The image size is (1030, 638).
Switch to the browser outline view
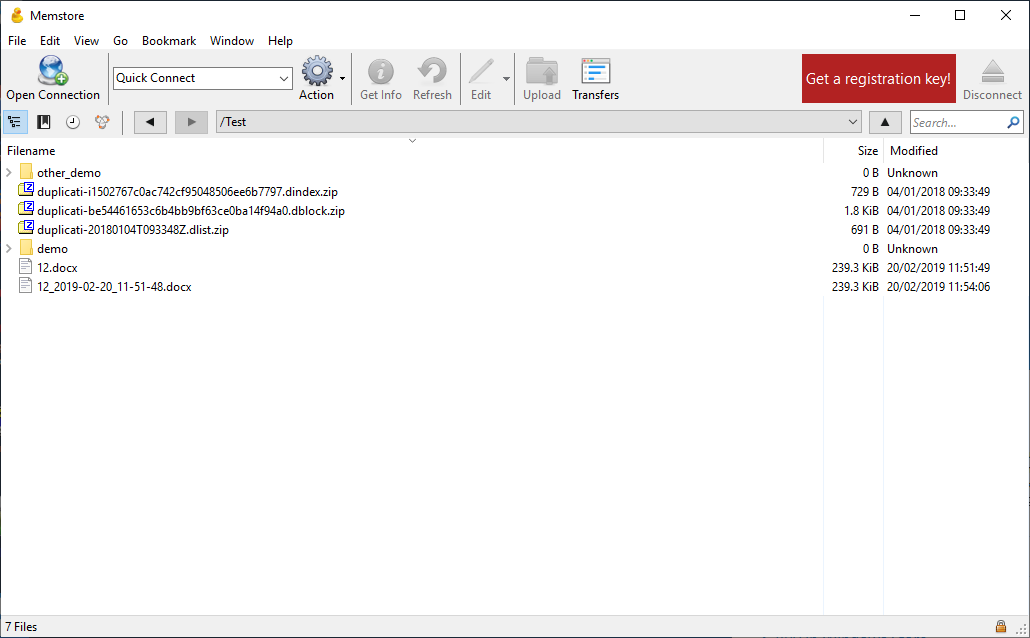click(x=14, y=122)
